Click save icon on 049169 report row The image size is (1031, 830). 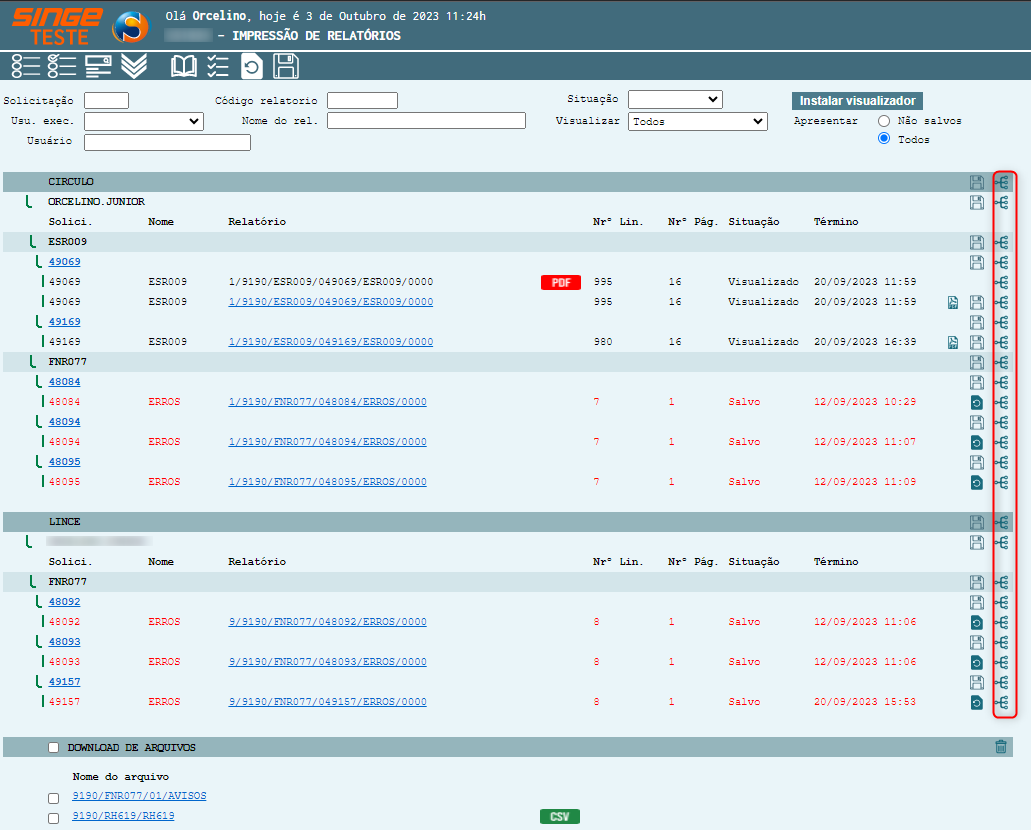point(976,343)
